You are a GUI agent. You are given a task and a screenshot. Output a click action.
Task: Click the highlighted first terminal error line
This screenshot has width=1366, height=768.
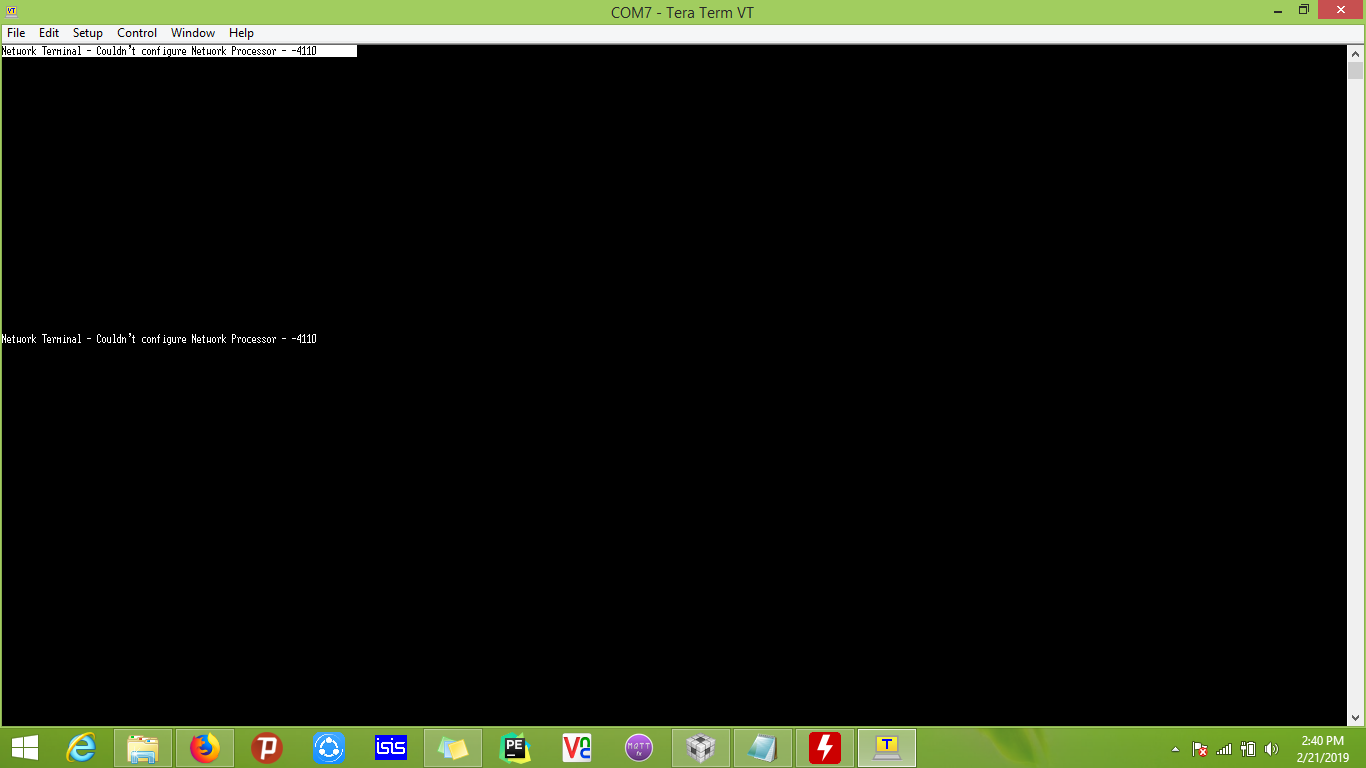[179, 51]
